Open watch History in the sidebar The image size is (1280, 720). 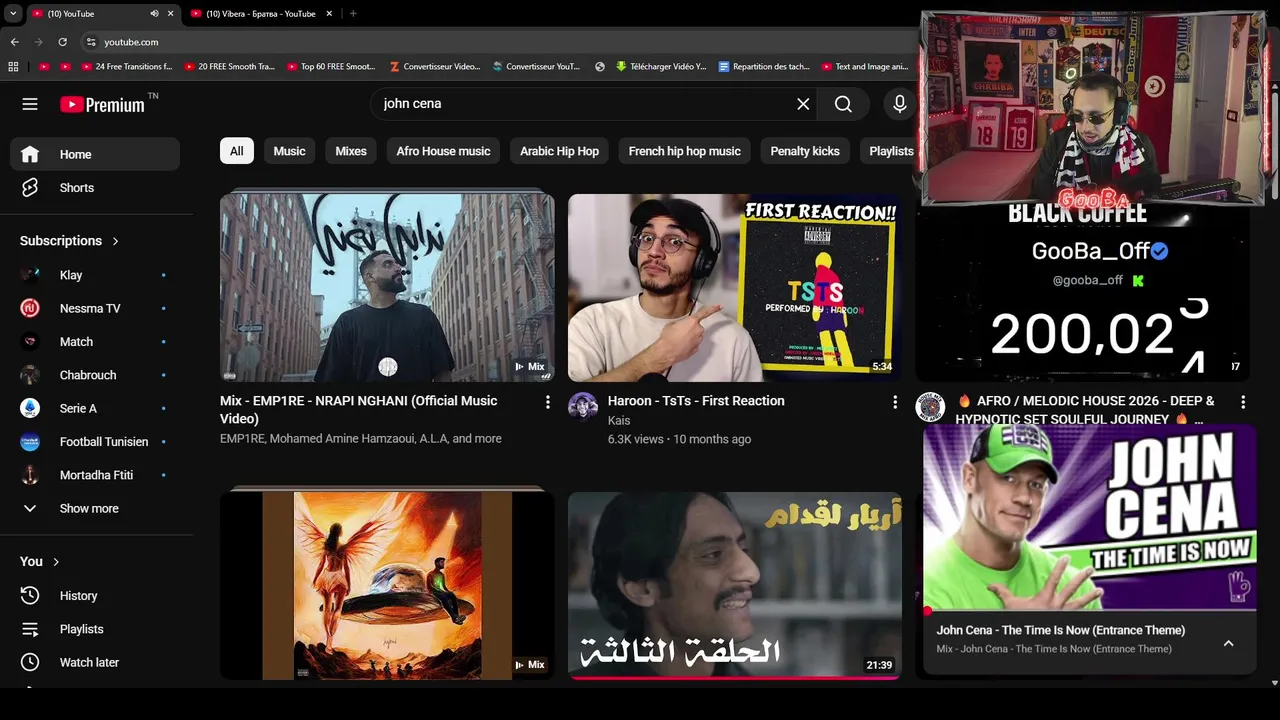coord(95,596)
